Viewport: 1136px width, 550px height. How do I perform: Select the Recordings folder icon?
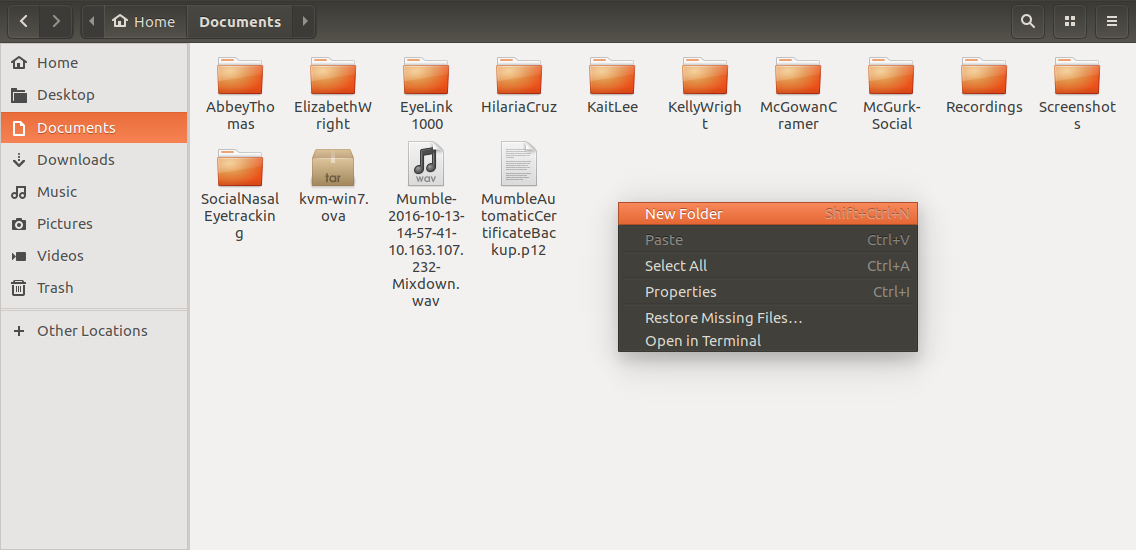pyautogui.click(x=984, y=77)
